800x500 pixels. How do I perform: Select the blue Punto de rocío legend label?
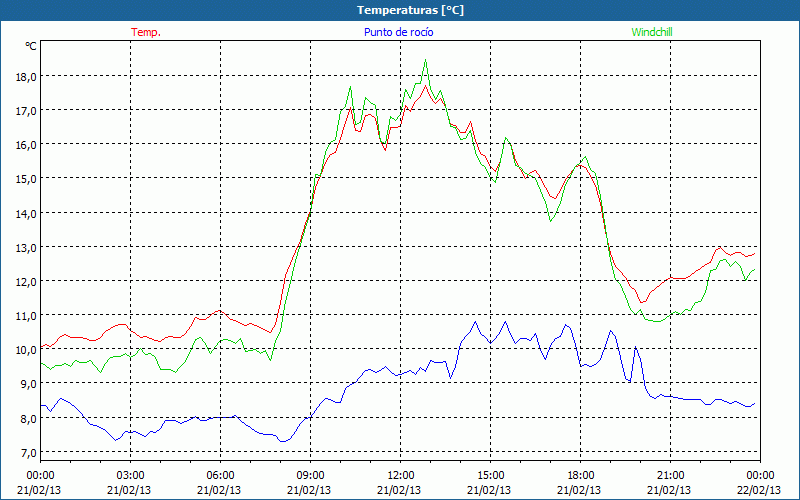(x=398, y=32)
